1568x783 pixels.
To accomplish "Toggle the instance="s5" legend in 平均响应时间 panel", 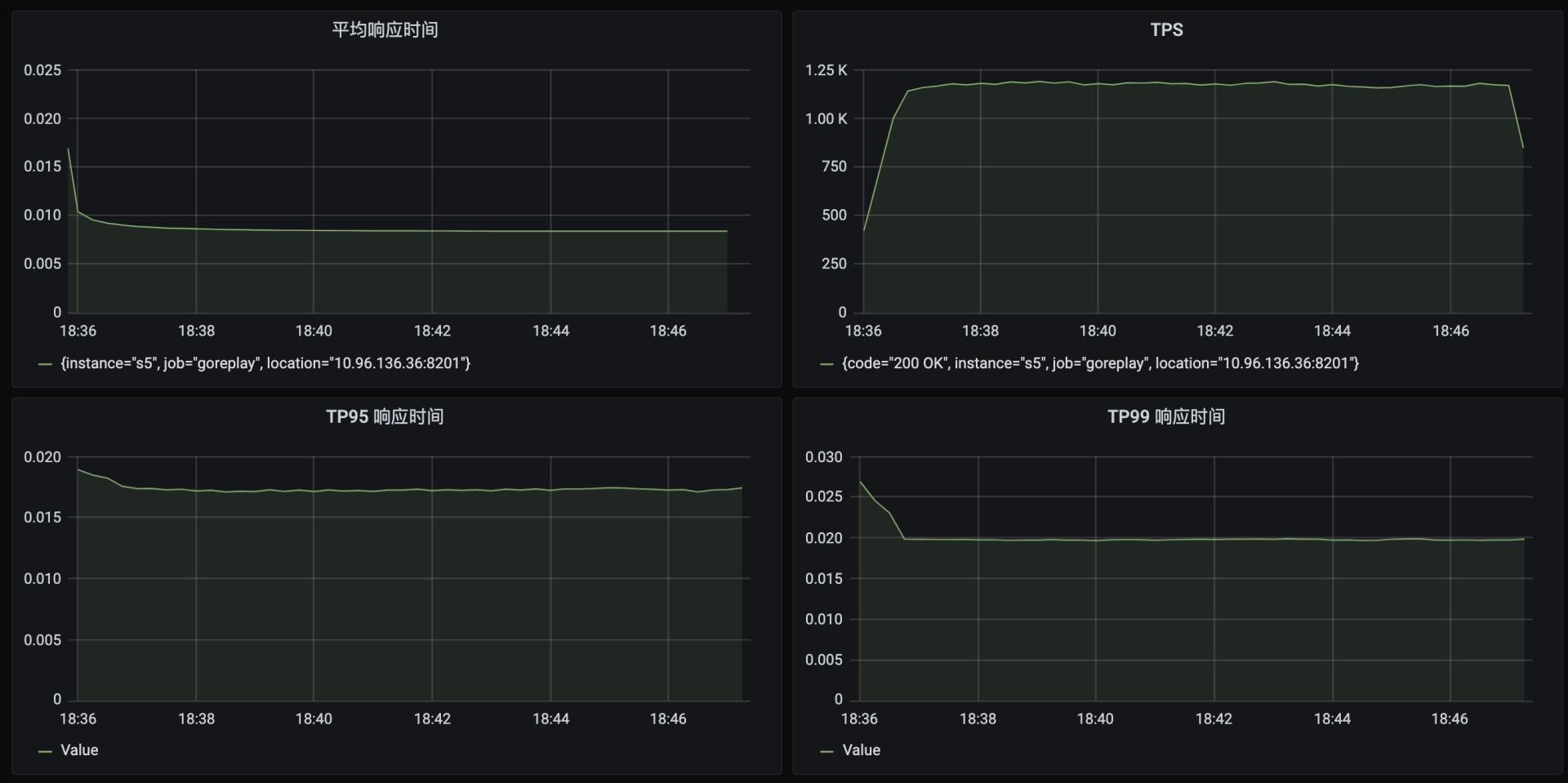I will (x=265, y=363).
